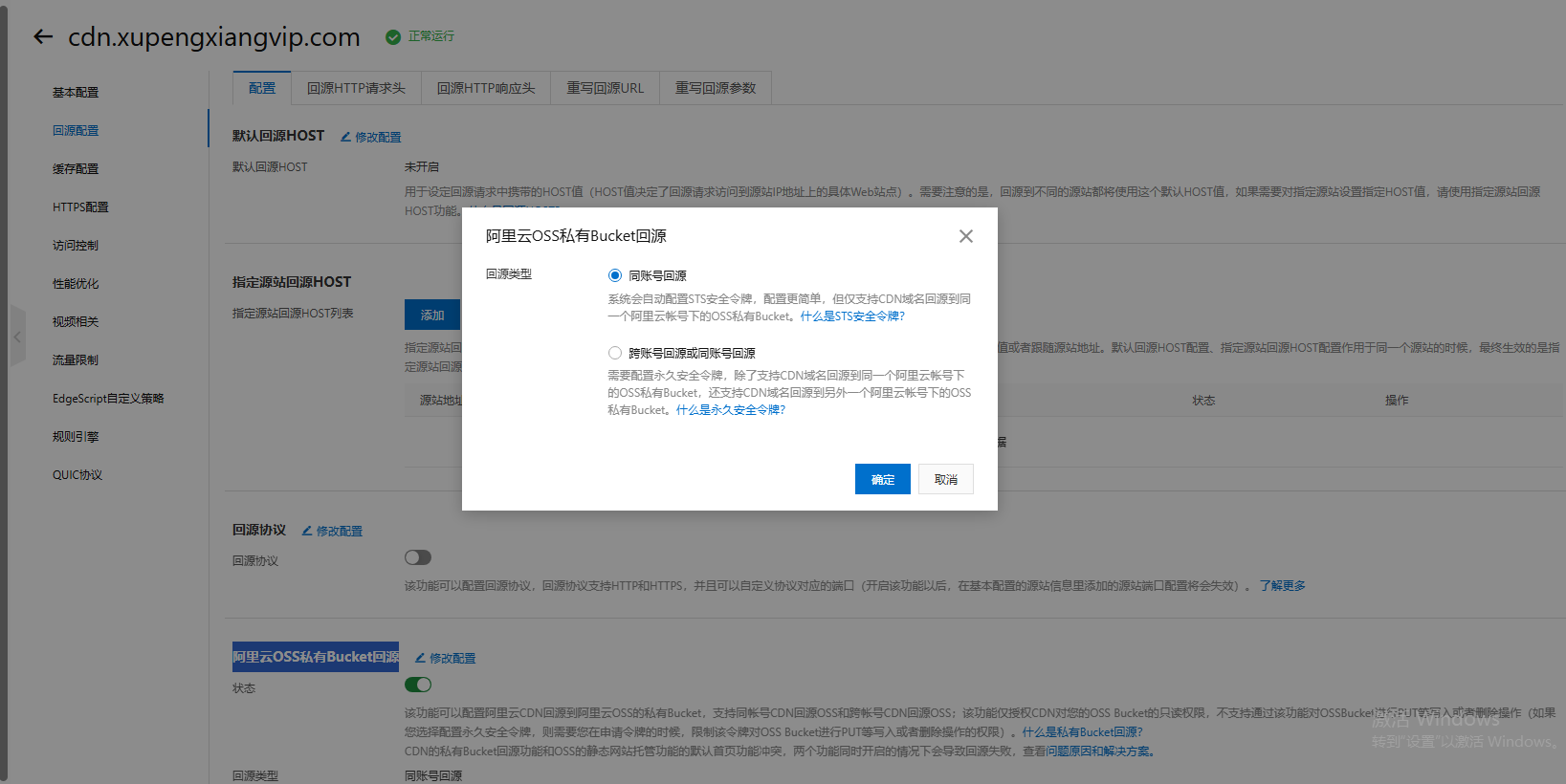
Task: Open EdgeScript自定义策略 in the sidebar
Action: (x=108, y=399)
